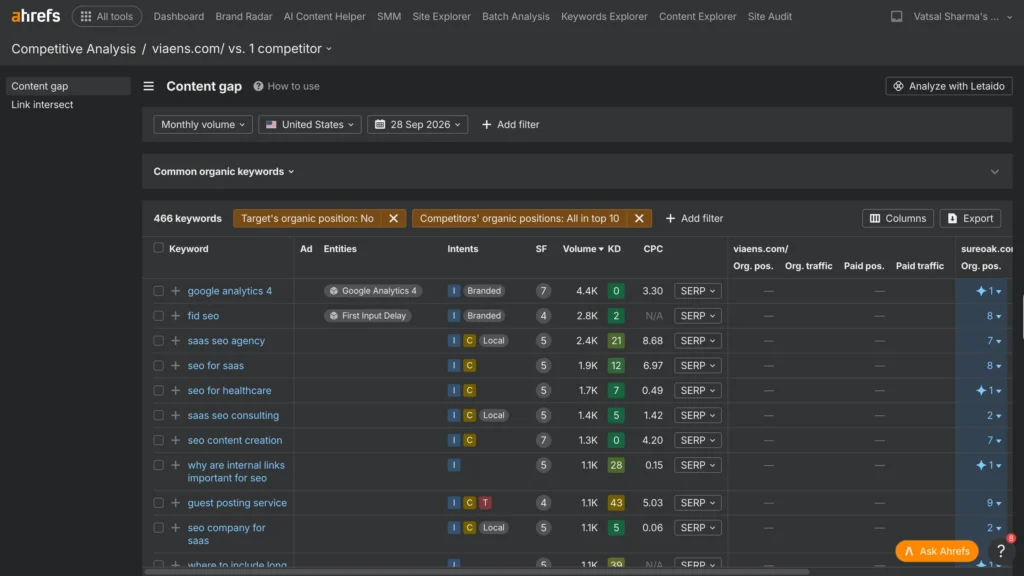
Task: Open the 28 Sep 2026 date picker
Action: pyautogui.click(x=417, y=124)
